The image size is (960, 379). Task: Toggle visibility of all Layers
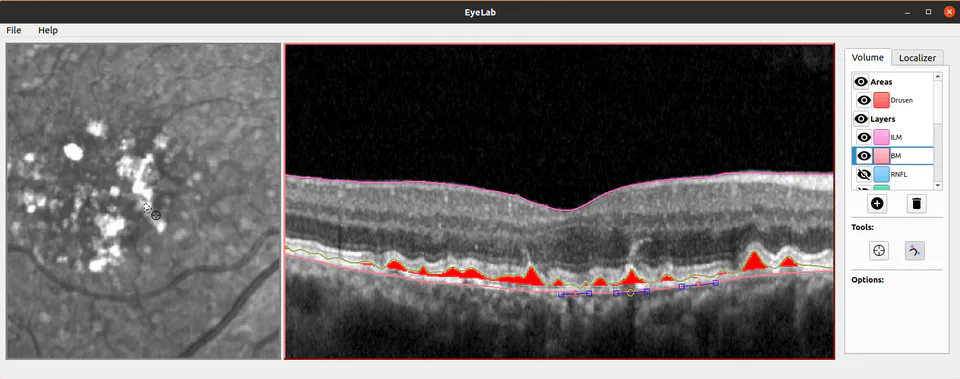[x=861, y=119]
